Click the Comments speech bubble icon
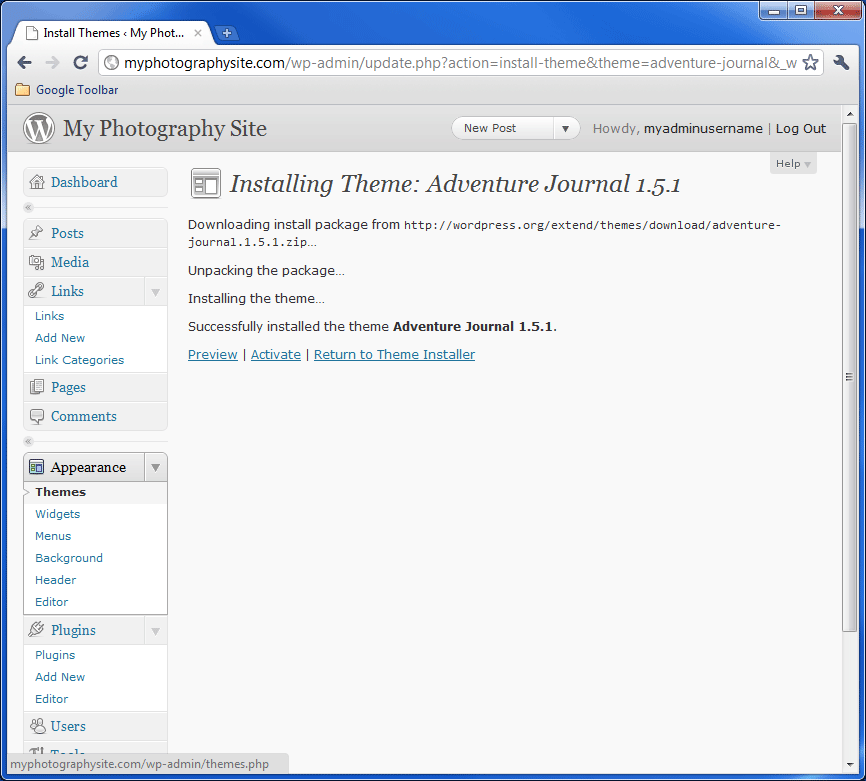This screenshot has width=866, height=781. [36, 416]
